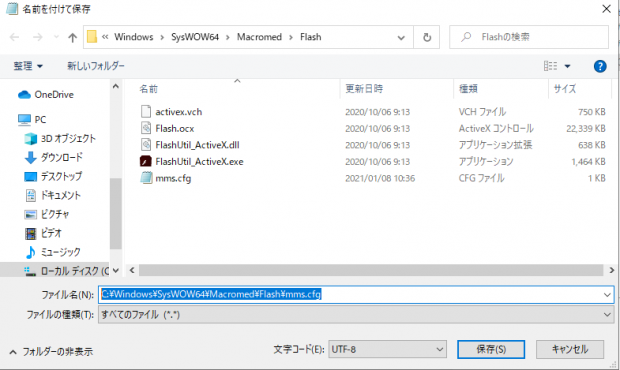The width and height of the screenshot is (620, 370).
Task: Create a new folder with 新しいフォルダー
Action: 96,66
